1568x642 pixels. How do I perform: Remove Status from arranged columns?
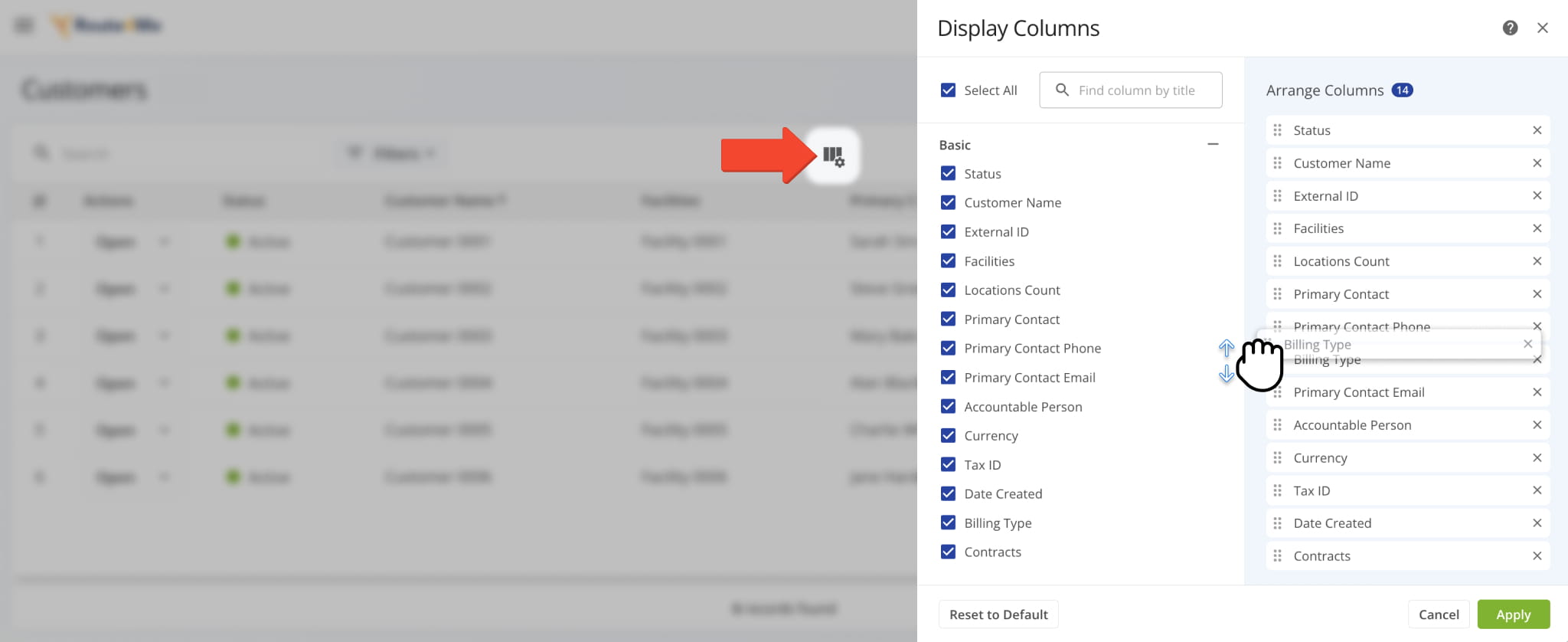(1537, 130)
